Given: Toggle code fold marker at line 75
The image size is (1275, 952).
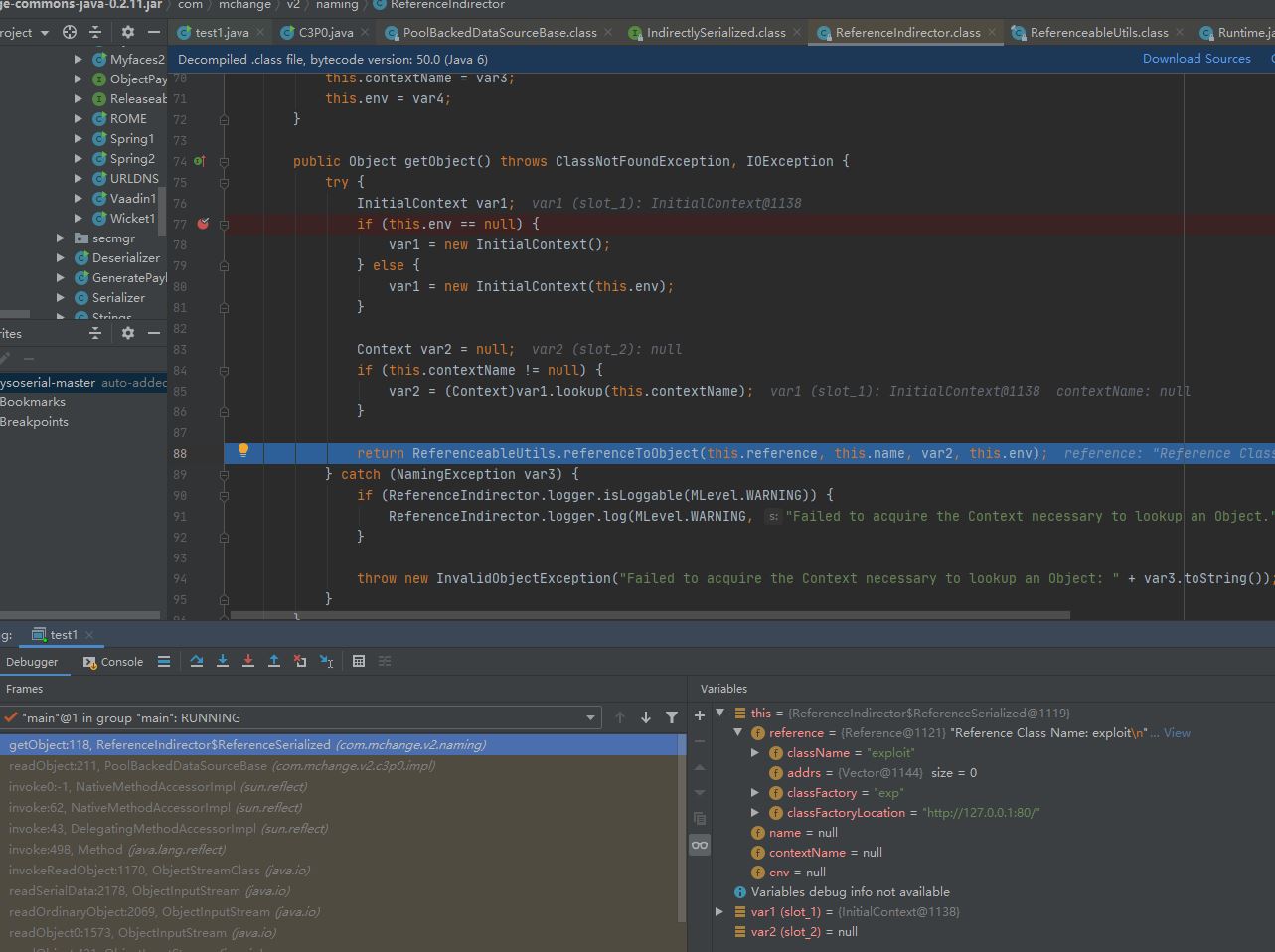Looking at the screenshot, I should (224, 182).
